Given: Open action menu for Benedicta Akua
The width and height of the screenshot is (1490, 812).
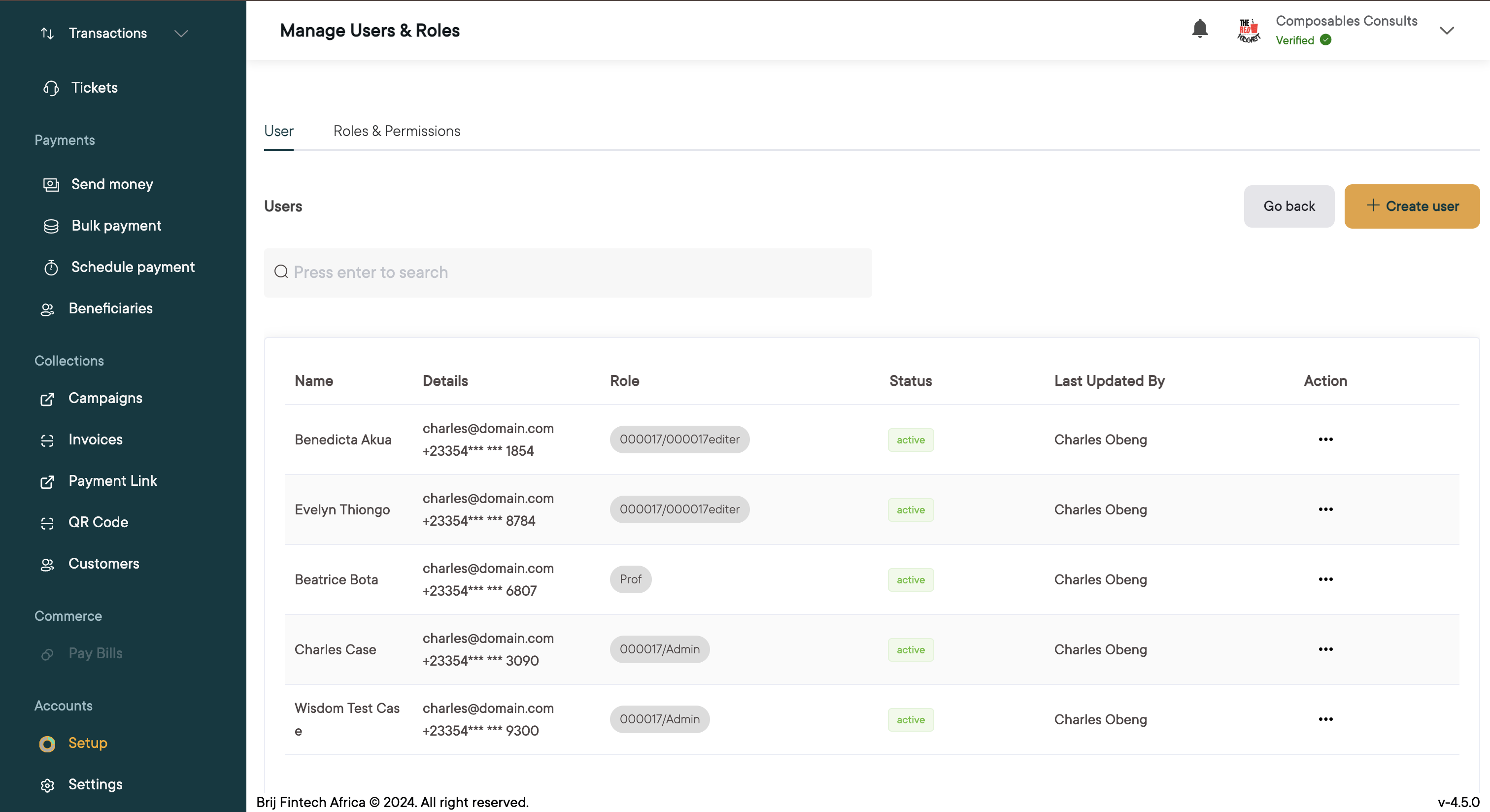Looking at the screenshot, I should click(x=1325, y=440).
